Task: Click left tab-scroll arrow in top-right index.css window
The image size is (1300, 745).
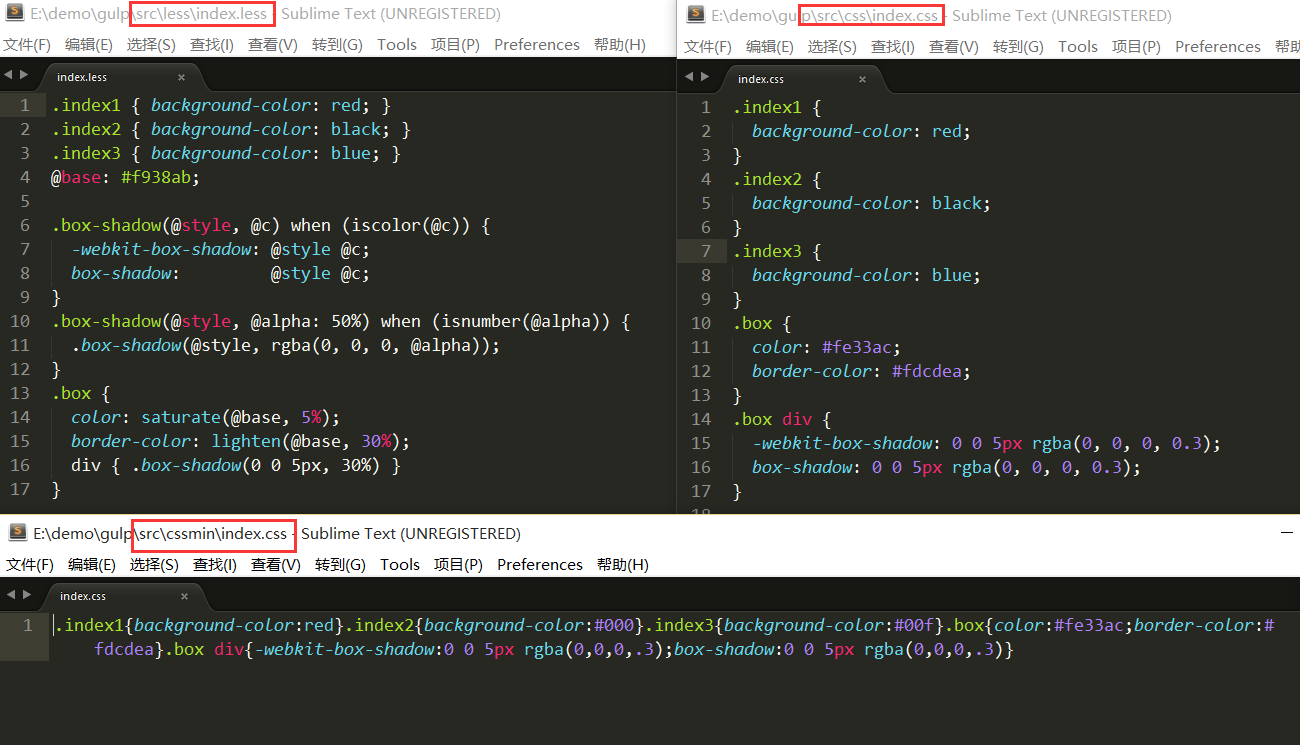Action: click(x=688, y=77)
